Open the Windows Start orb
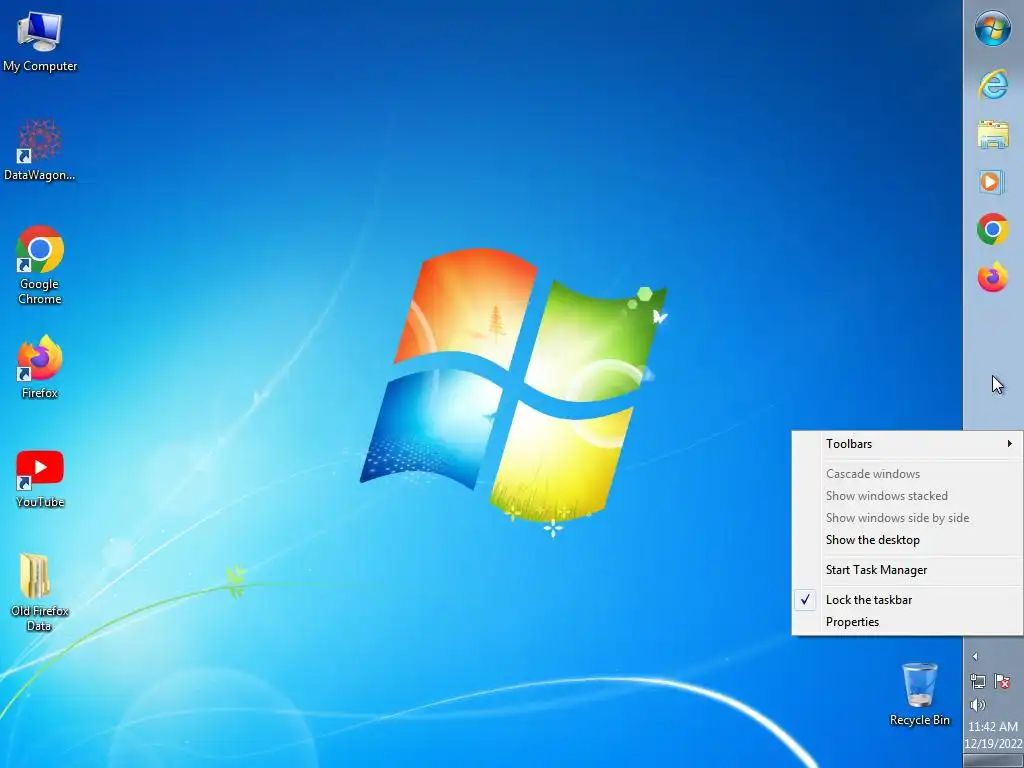The image size is (1024, 768). (x=993, y=29)
